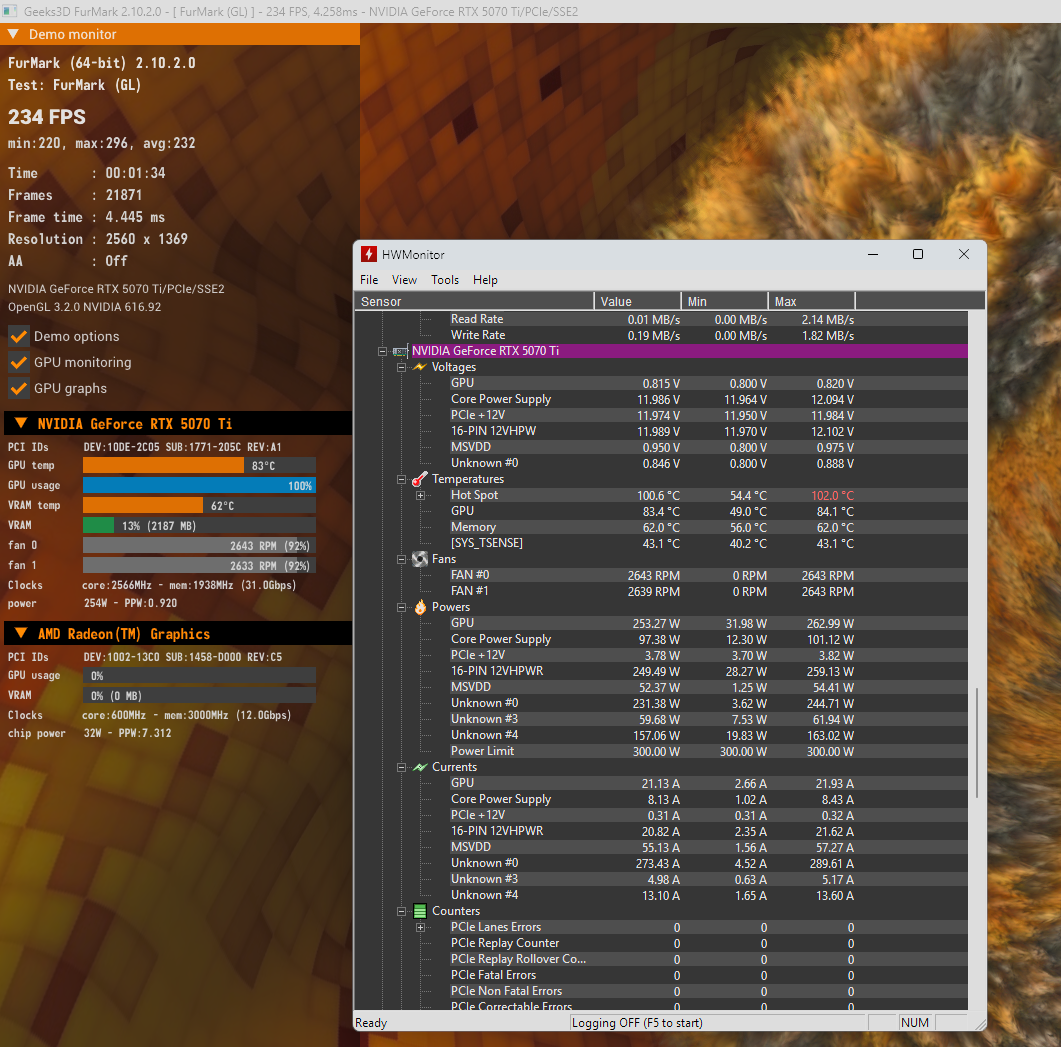1061x1047 pixels.
Task: Click the fan 0 RPM bar
Action: pyautogui.click(x=199, y=545)
